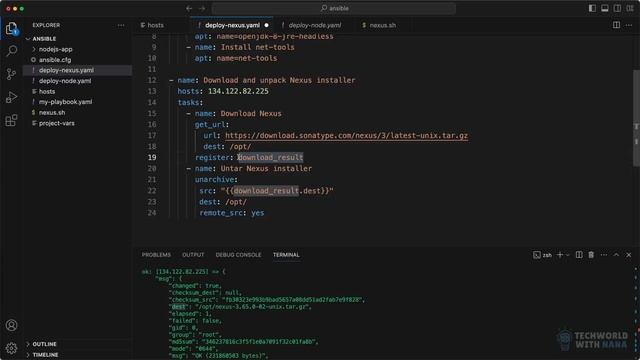
Task: Go back with the navigation arrow
Action: point(189,8)
